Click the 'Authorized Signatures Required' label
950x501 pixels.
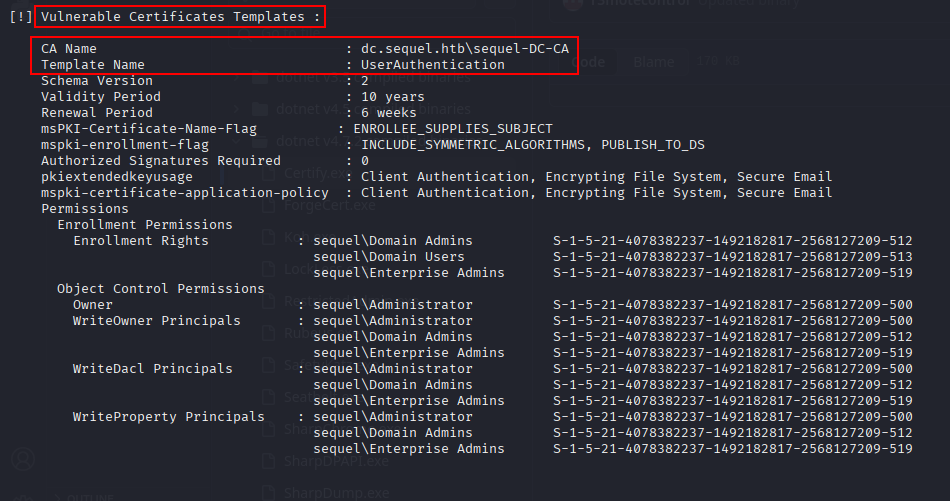pyautogui.click(x=161, y=161)
